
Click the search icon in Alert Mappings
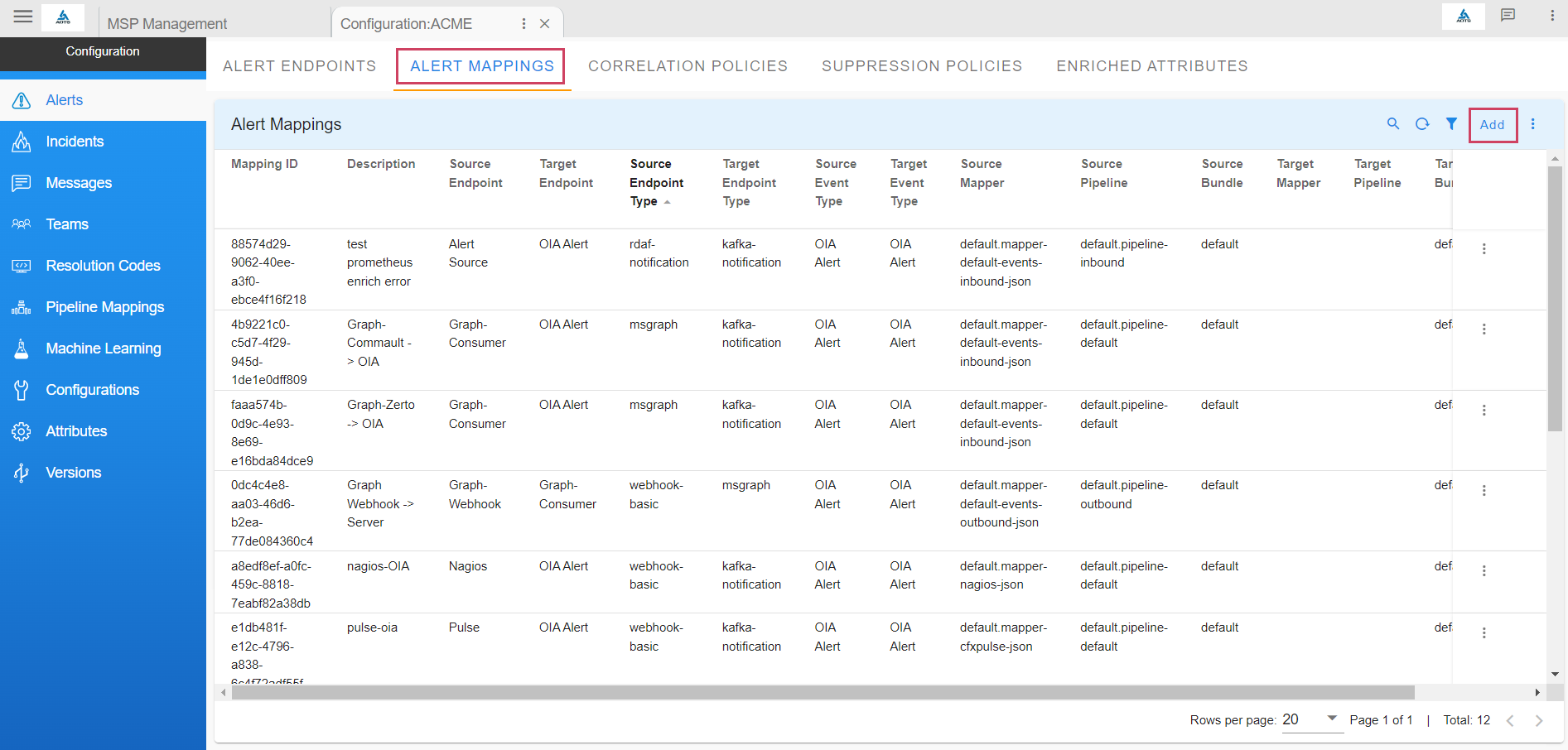tap(1393, 124)
